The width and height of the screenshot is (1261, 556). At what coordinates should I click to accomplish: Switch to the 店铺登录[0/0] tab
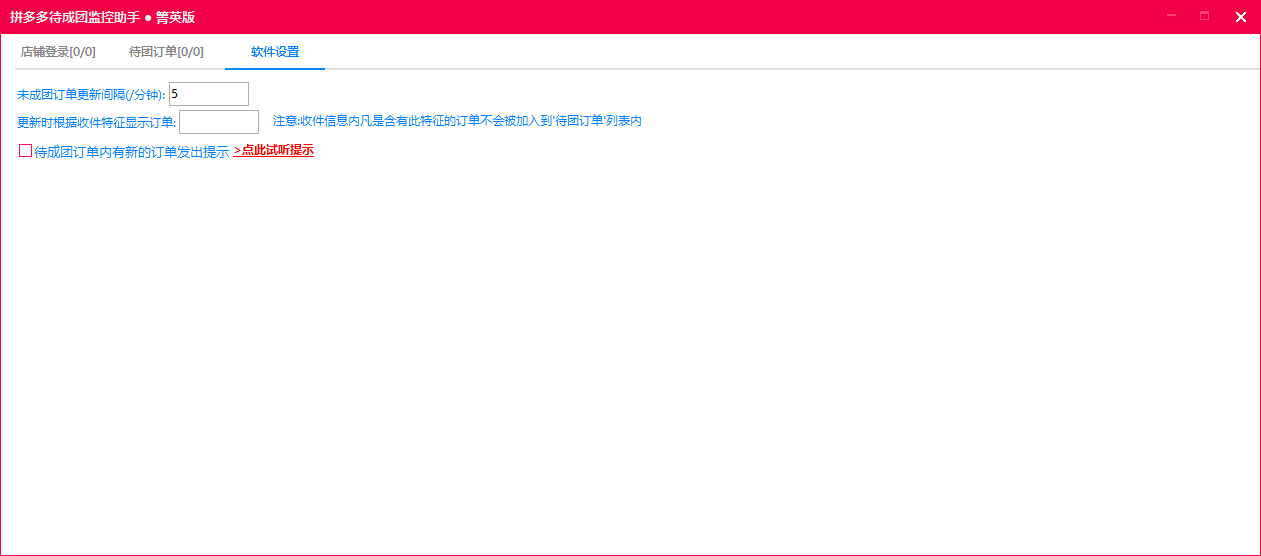pyautogui.click(x=58, y=52)
